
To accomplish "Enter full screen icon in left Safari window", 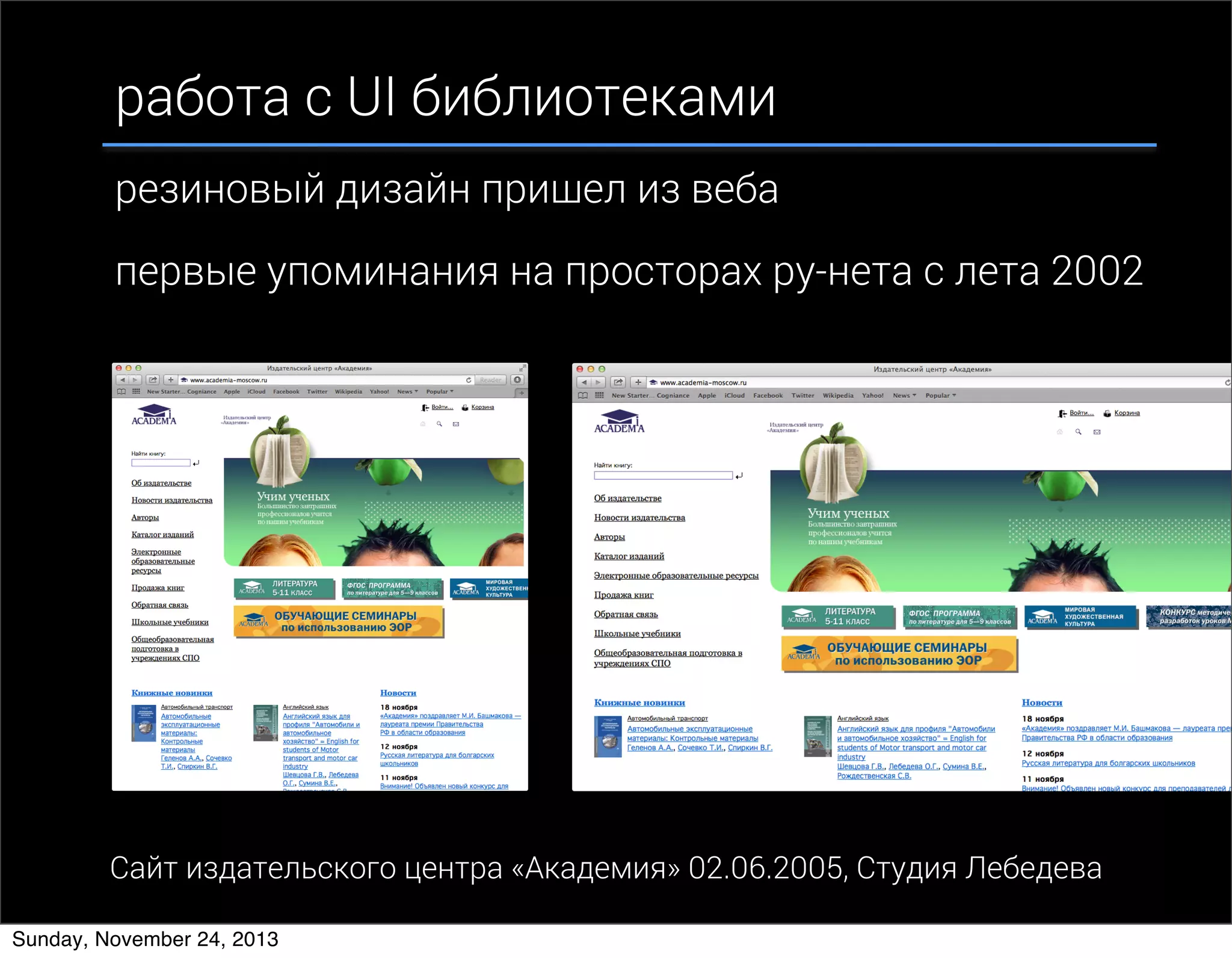I will pyautogui.click(x=522, y=368).
